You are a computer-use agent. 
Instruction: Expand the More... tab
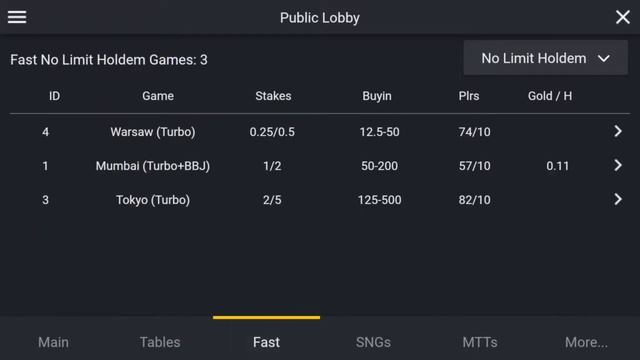click(x=586, y=342)
